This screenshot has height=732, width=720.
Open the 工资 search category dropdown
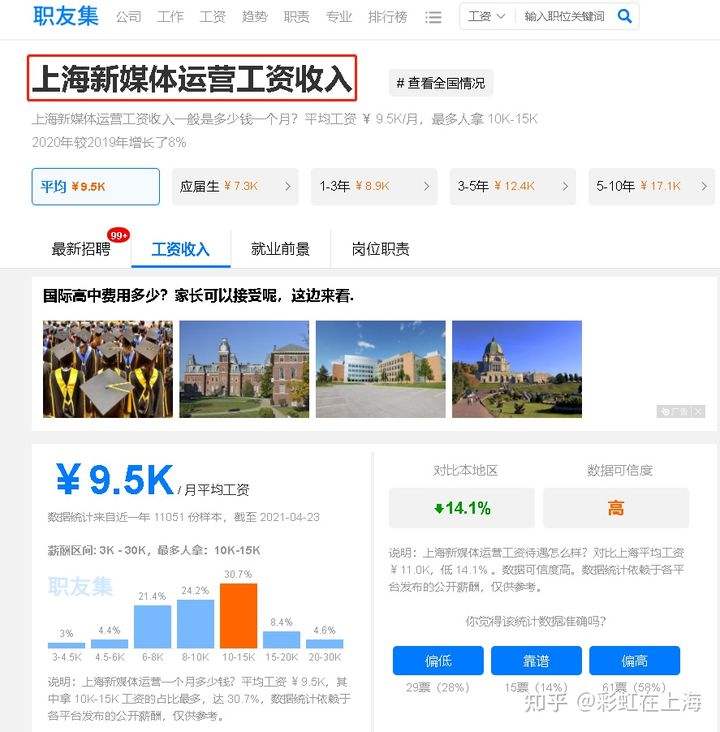[487, 17]
